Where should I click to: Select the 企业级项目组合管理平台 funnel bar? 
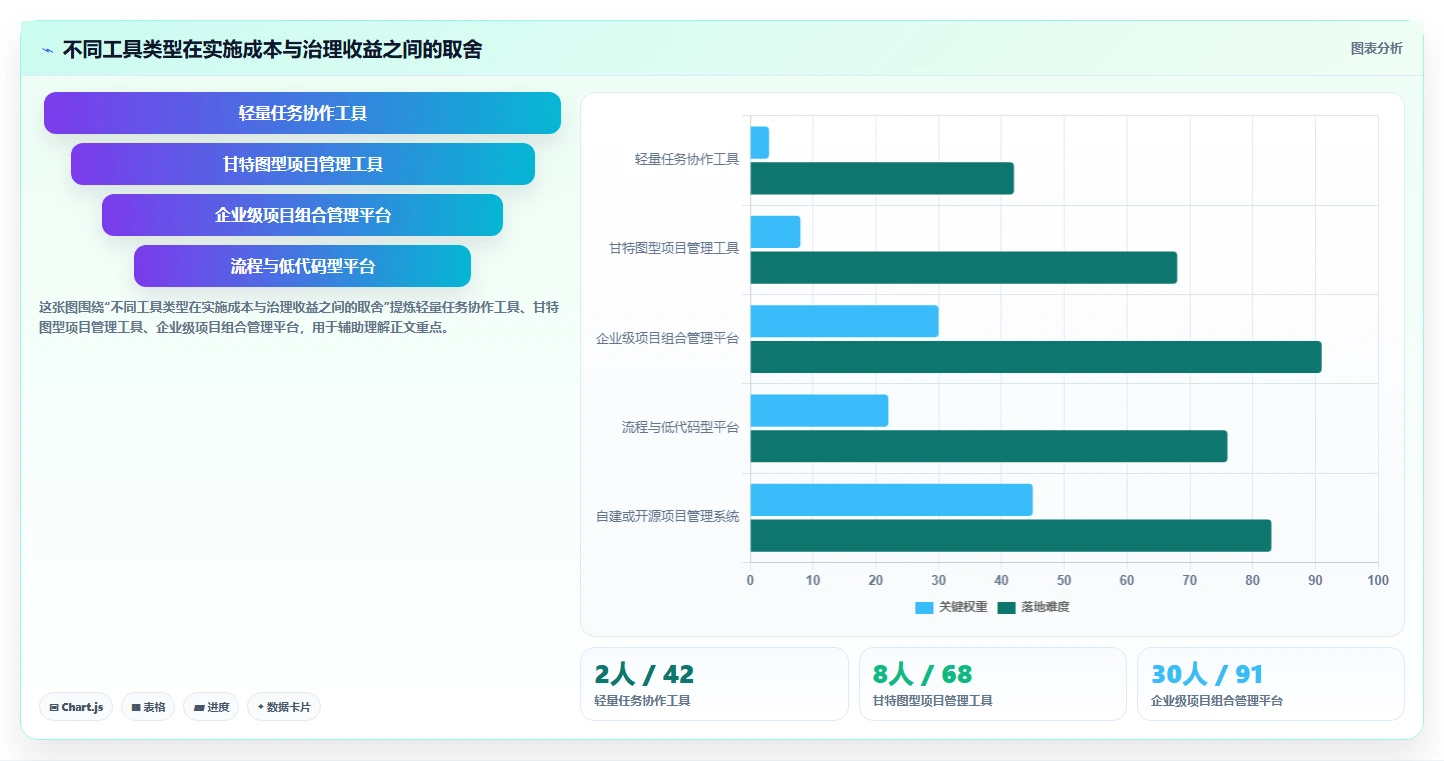point(302,215)
